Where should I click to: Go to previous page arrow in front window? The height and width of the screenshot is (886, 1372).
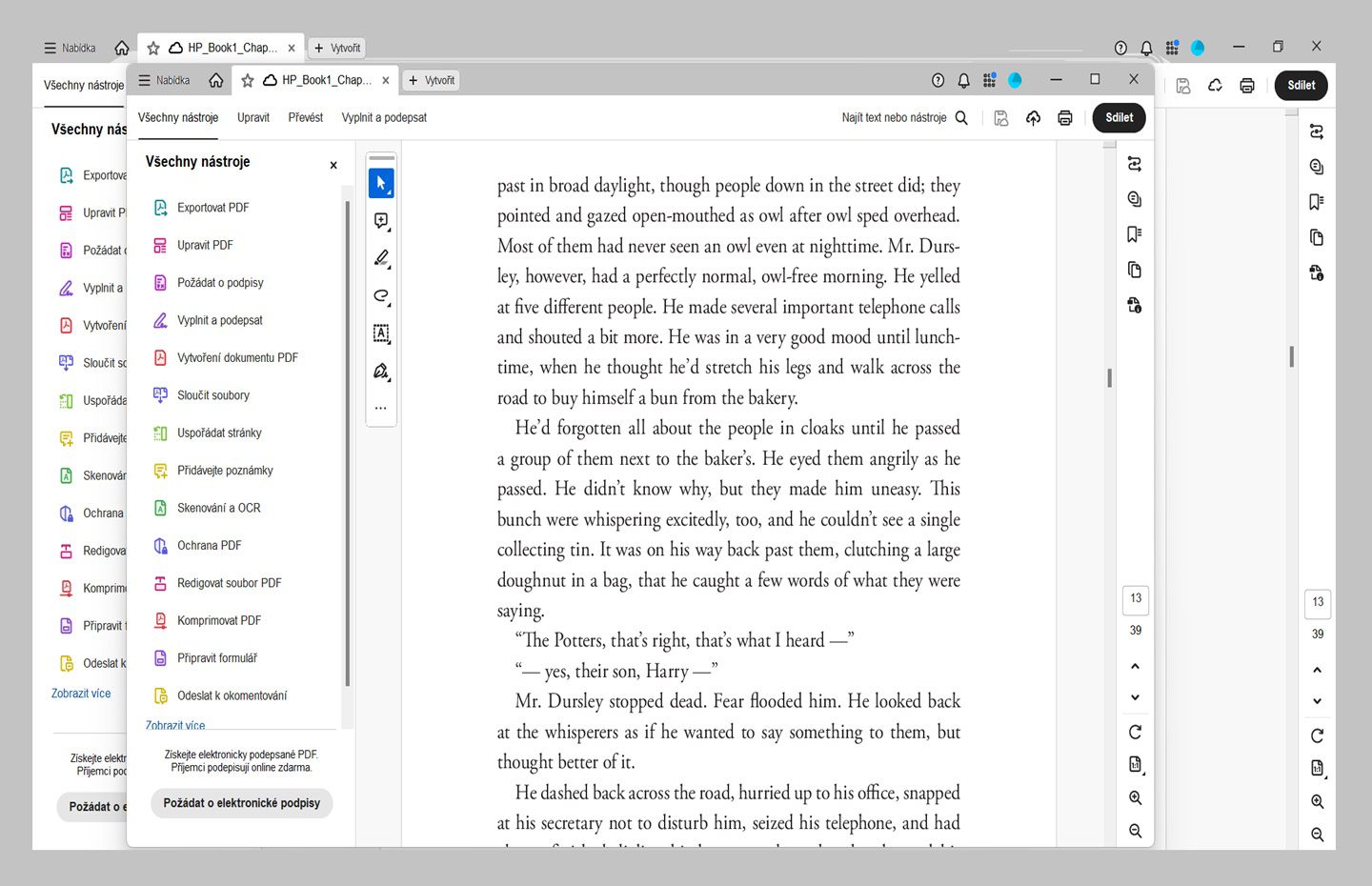[1135, 666]
